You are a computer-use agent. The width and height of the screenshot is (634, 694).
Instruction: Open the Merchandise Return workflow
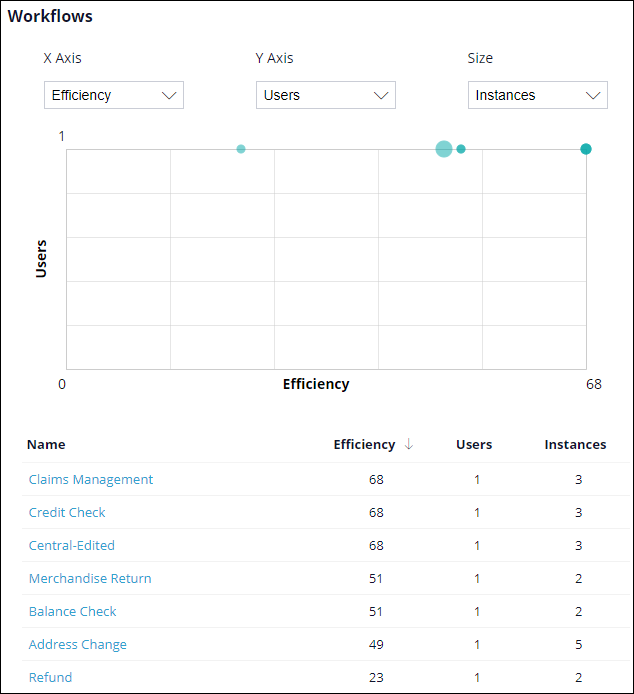90,578
